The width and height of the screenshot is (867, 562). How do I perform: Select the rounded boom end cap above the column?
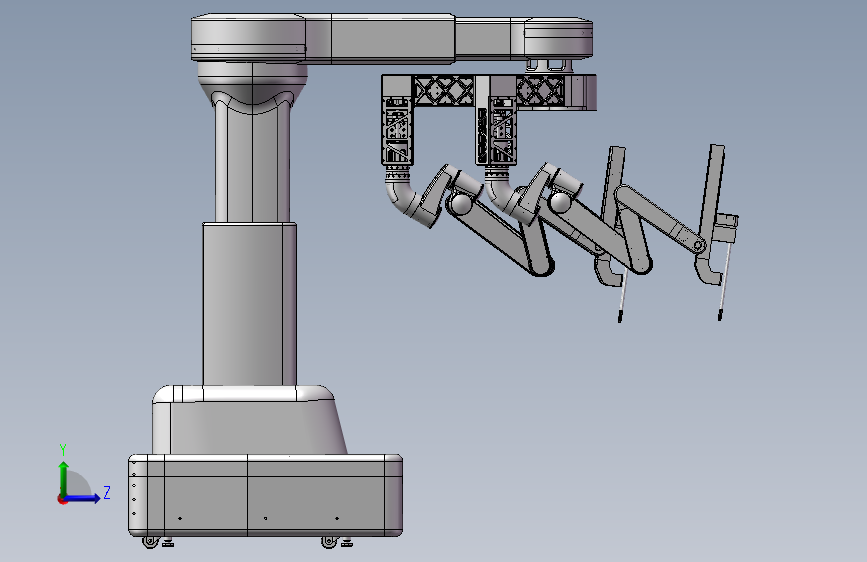248,36
